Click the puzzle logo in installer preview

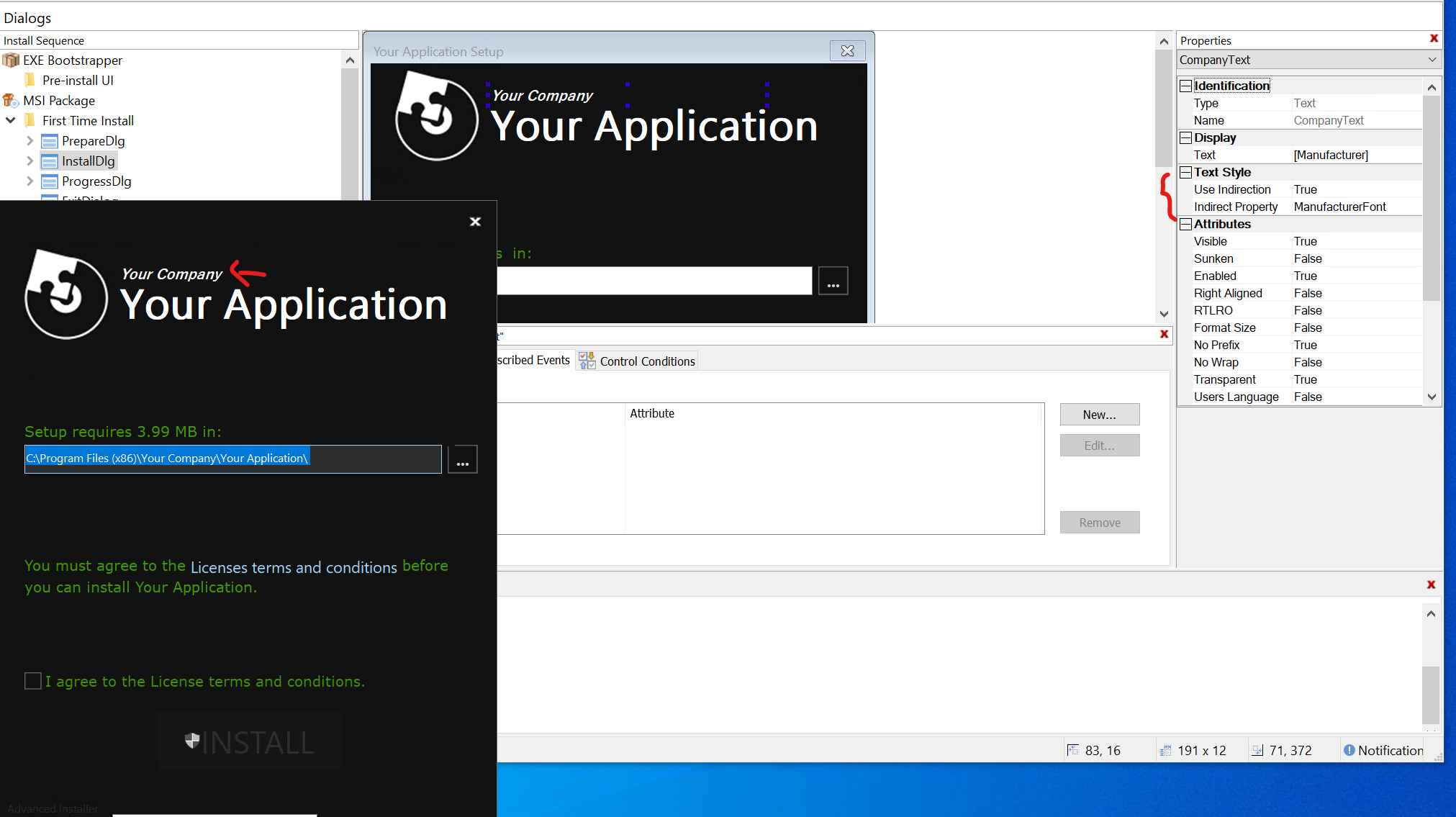pos(66,294)
